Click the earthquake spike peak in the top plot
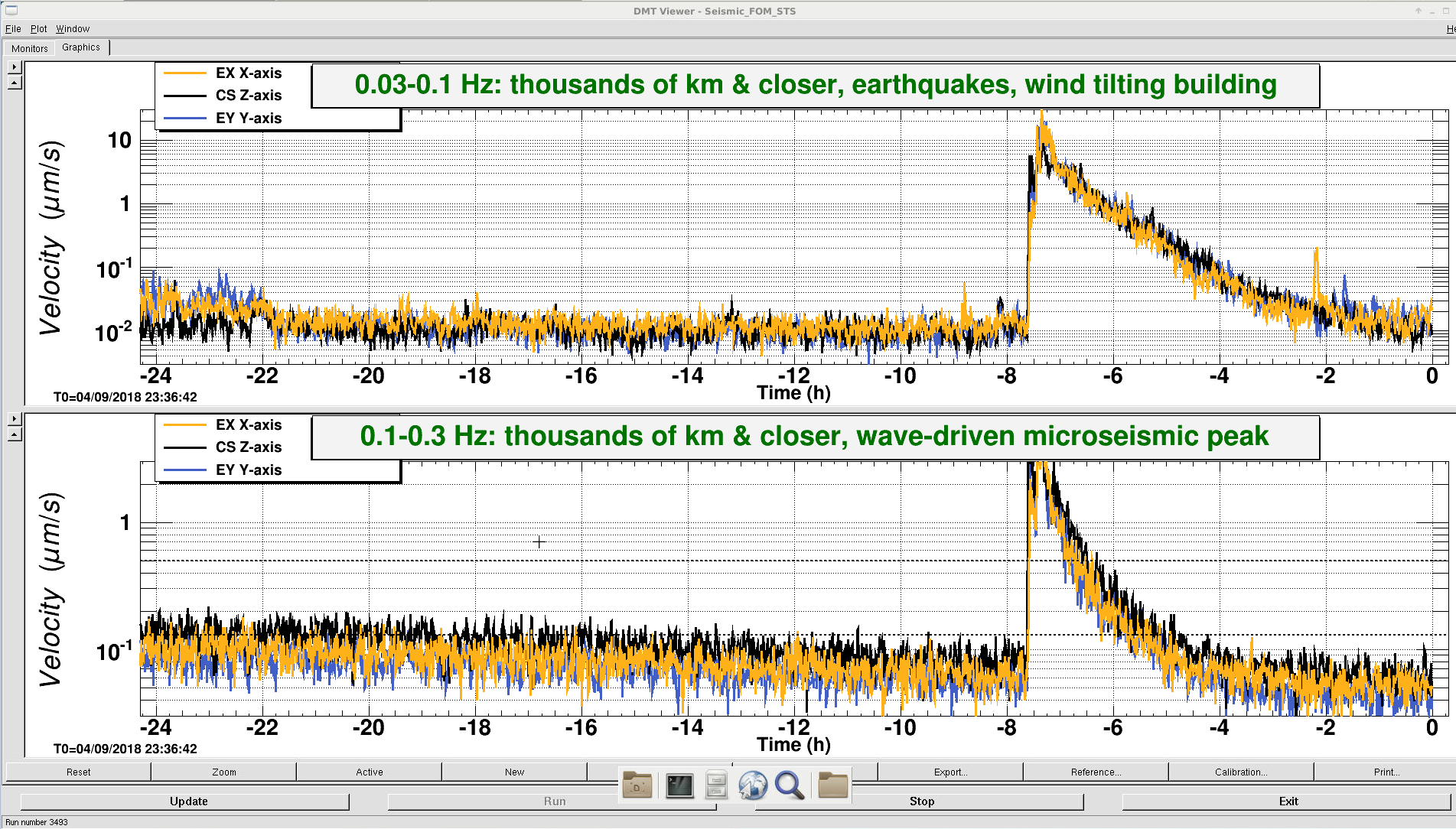 (x=1041, y=116)
